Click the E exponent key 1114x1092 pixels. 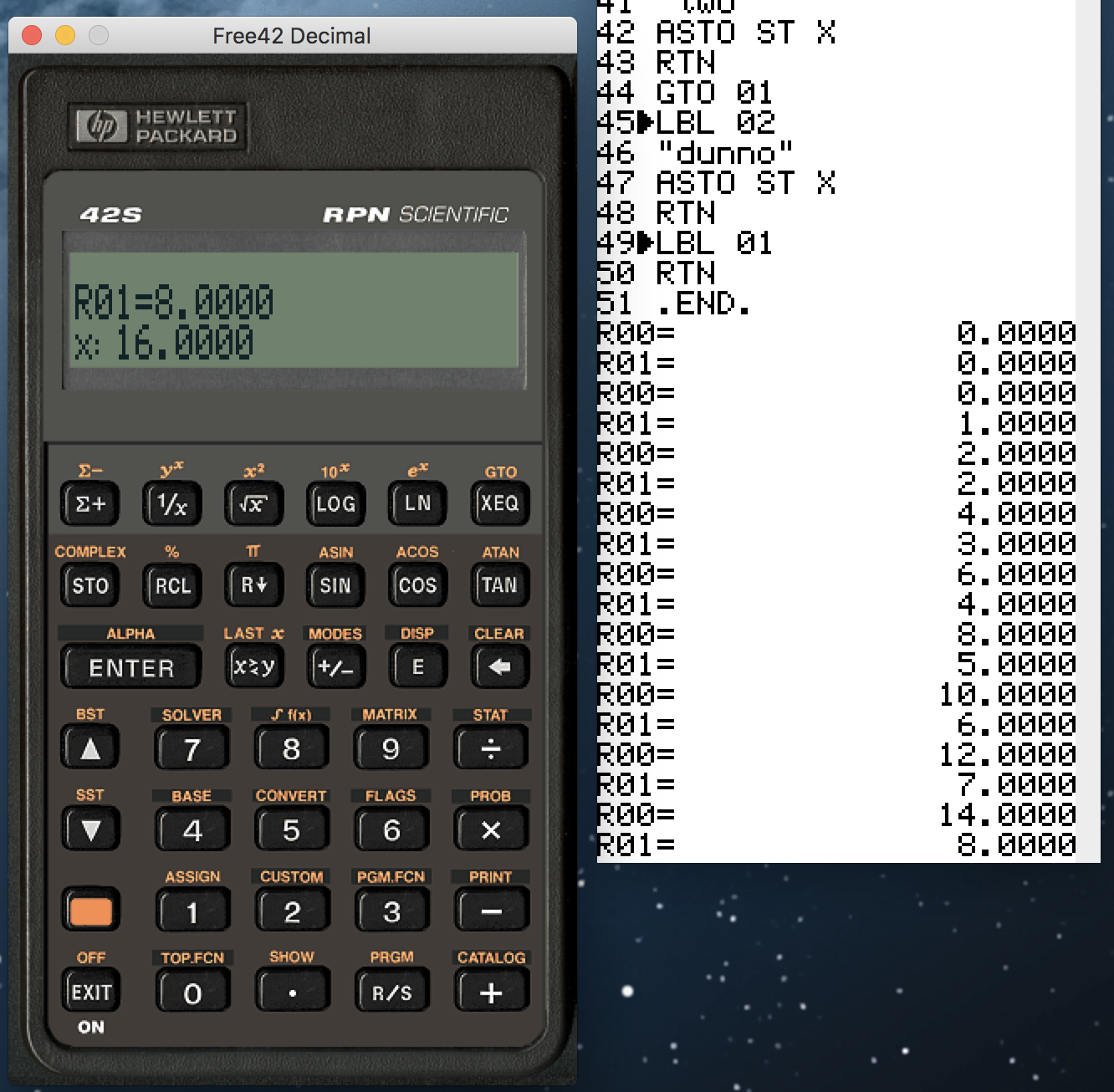click(x=417, y=667)
